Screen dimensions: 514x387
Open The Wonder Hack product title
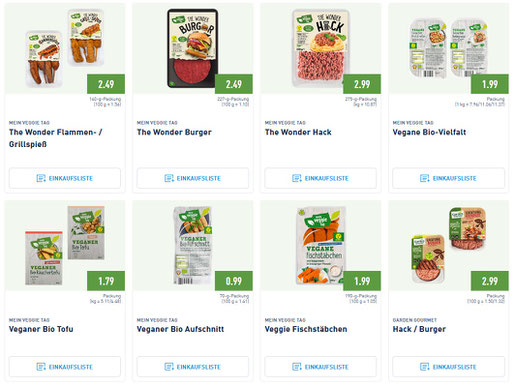click(x=298, y=132)
